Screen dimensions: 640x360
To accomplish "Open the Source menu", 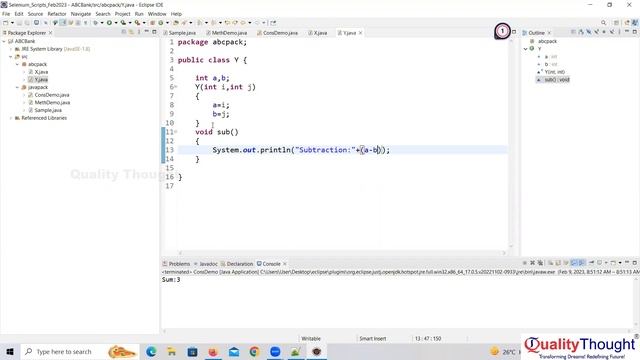I will pyautogui.click(x=35, y=14).
